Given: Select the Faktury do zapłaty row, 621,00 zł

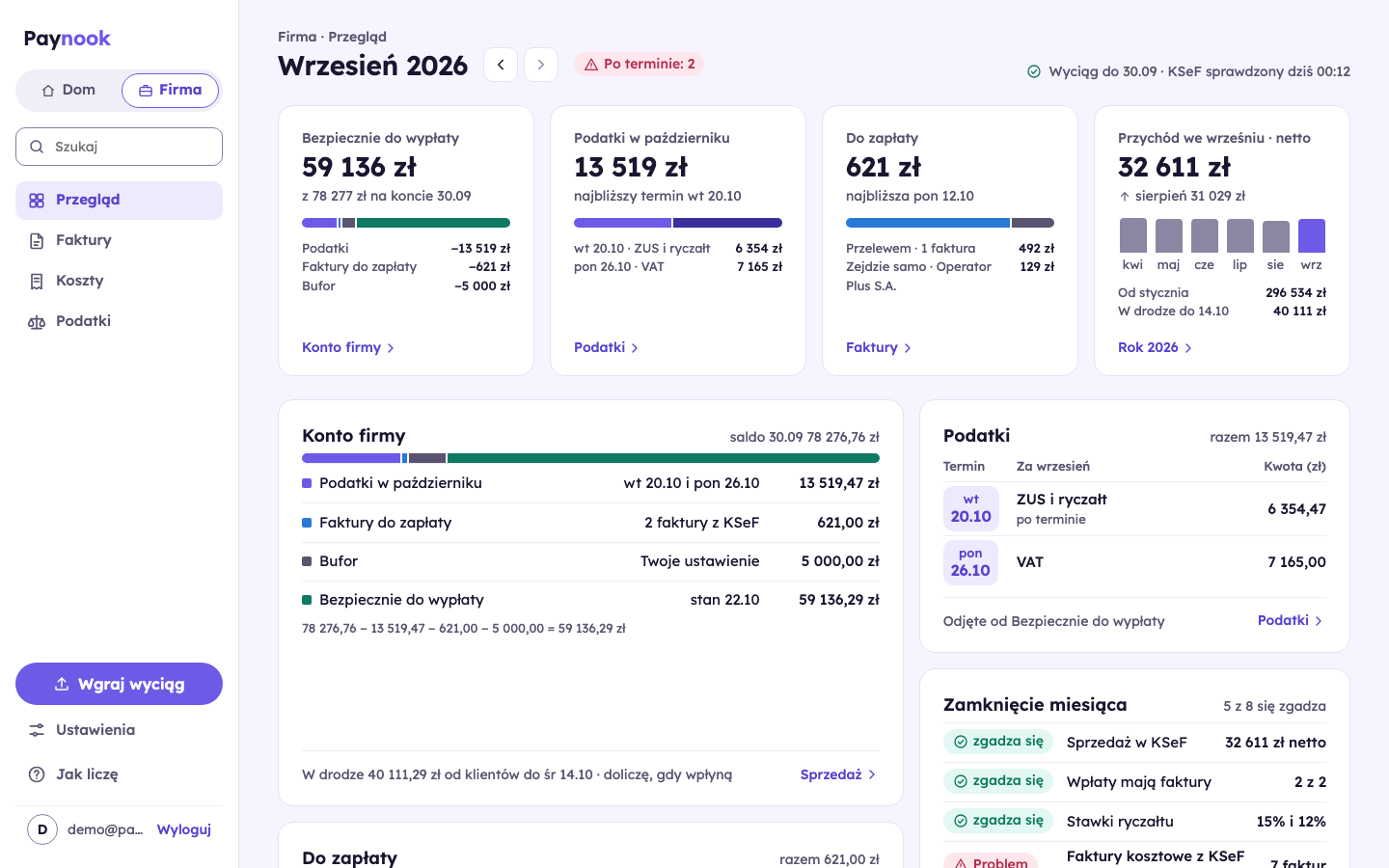Looking at the screenshot, I should (x=590, y=523).
